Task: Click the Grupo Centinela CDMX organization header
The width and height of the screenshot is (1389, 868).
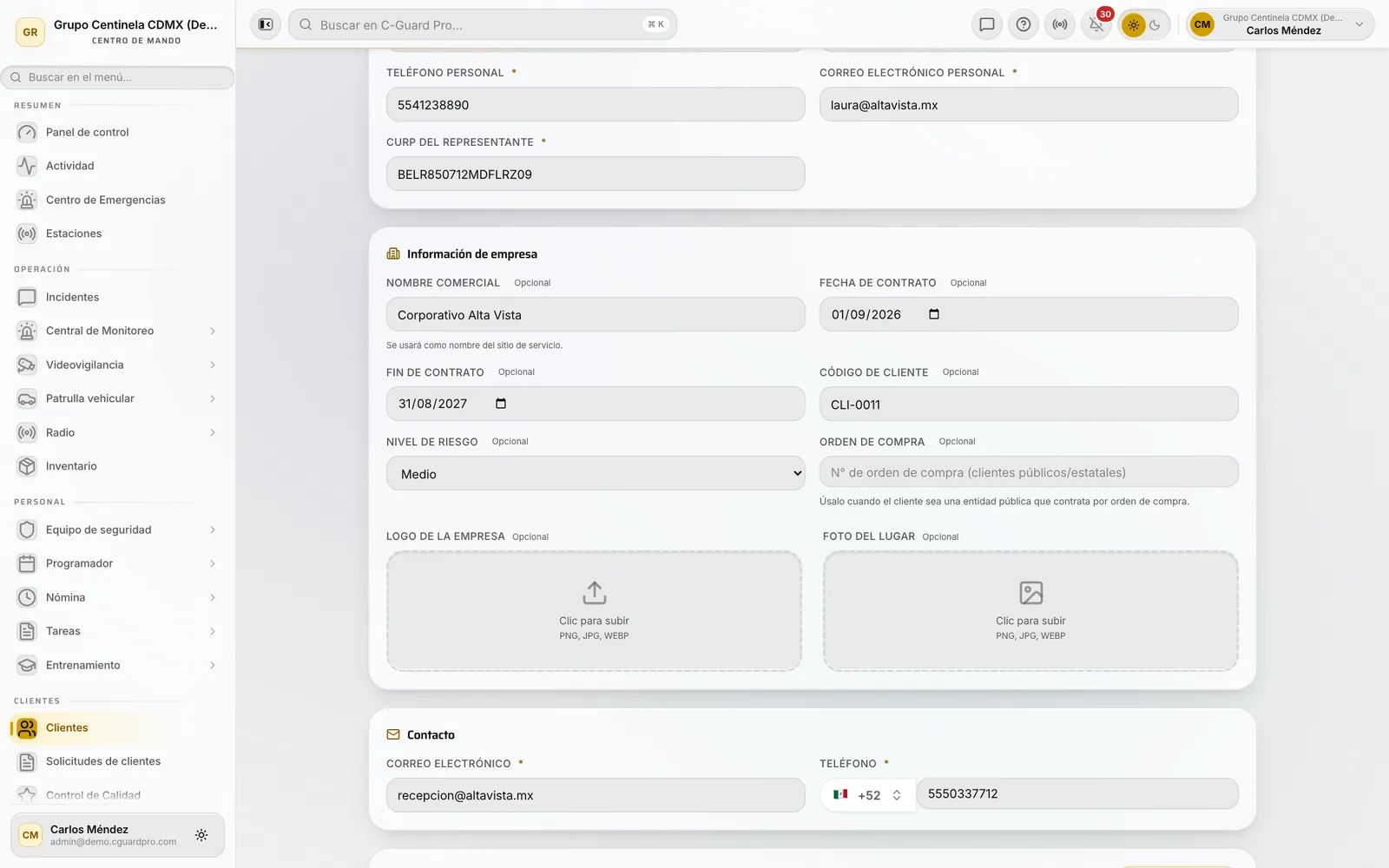Action: 117,31
